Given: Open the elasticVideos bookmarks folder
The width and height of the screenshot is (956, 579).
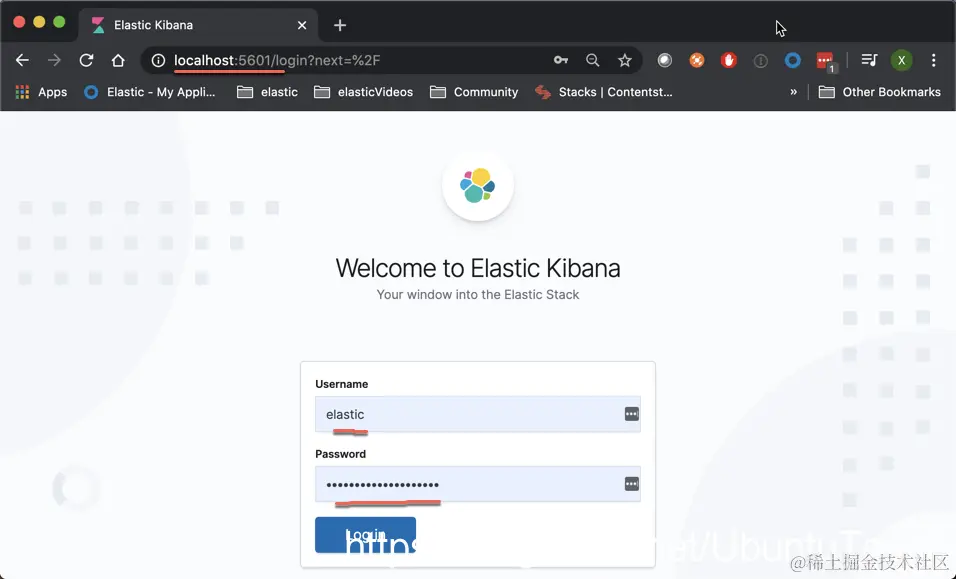Looking at the screenshot, I should point(363,92).
